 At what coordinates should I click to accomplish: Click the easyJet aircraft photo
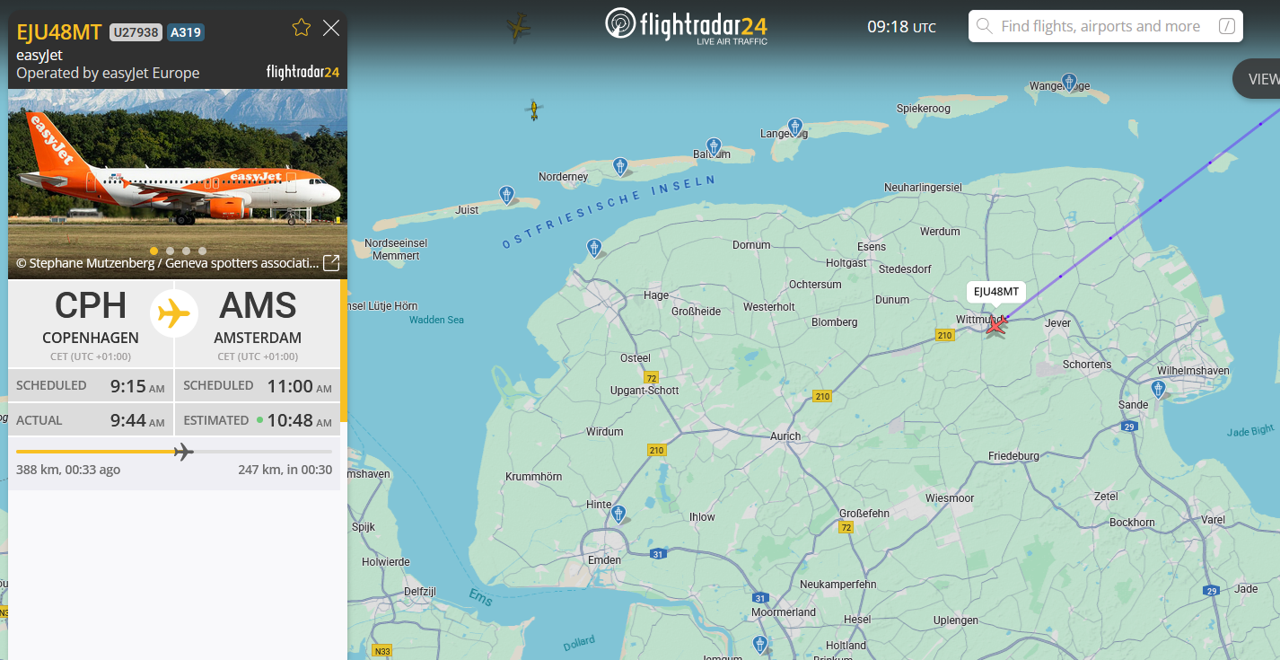tap(177, 170)
